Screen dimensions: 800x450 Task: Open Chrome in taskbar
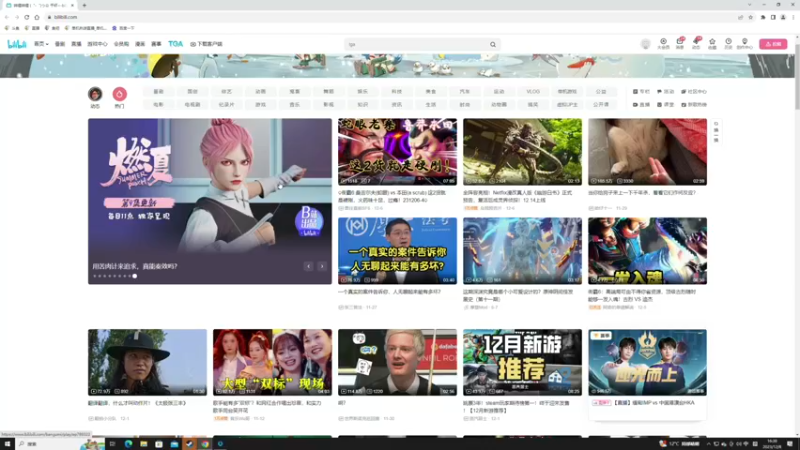click(205, 444)
